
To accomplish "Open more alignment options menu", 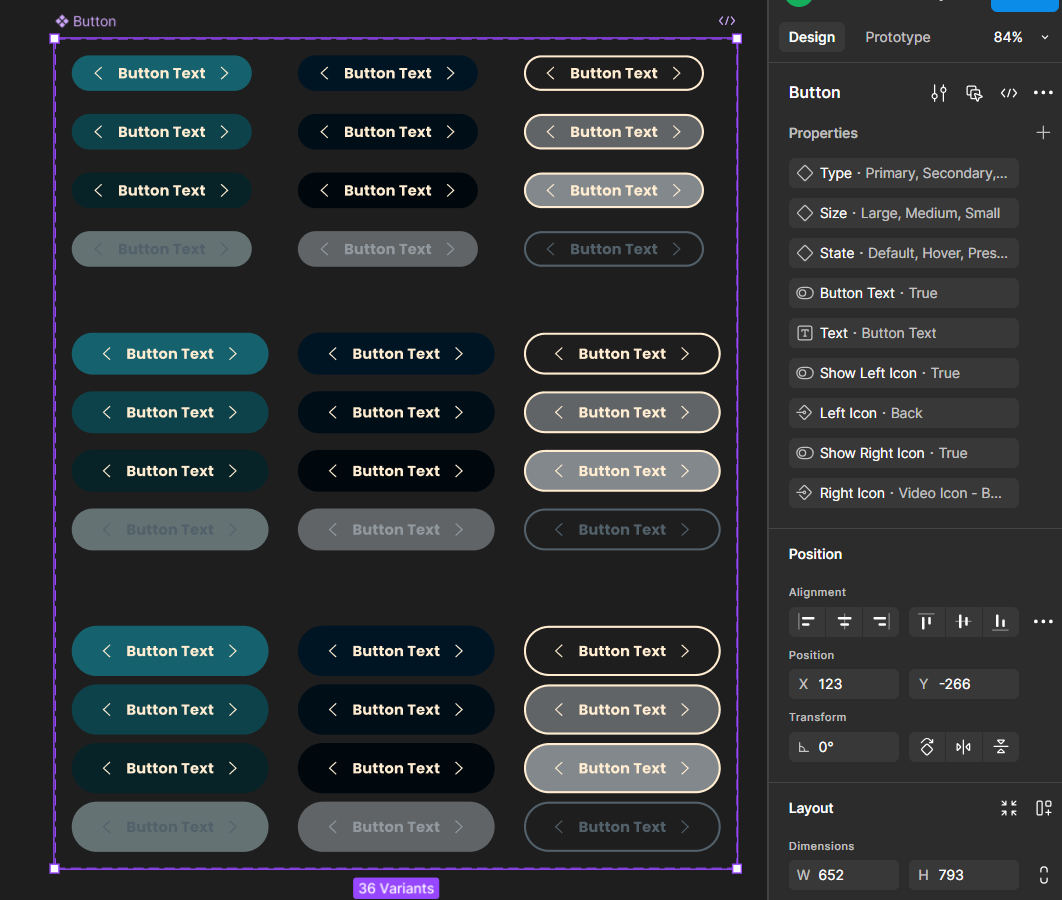I will 1043,622.
